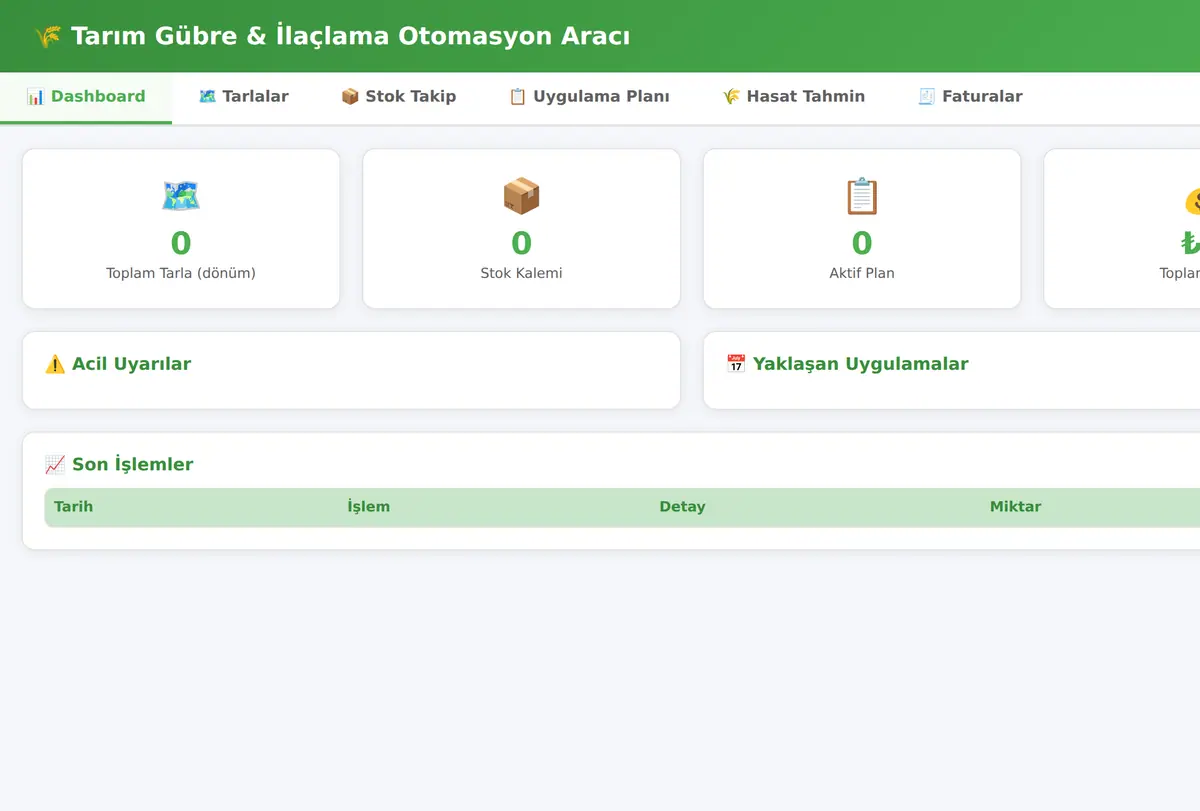Click the İşlem column header
The width and height of the screenshot is (1200, 811).
(369, 507)
